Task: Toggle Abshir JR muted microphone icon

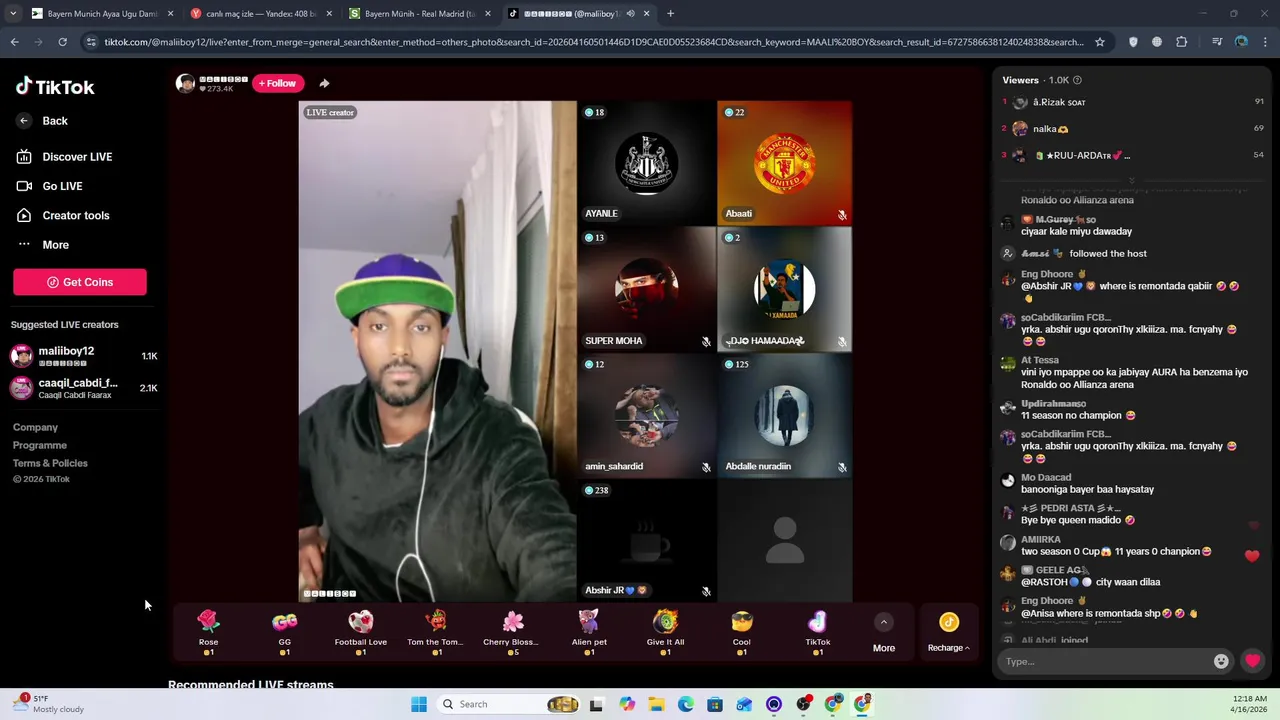Action: 706,591
